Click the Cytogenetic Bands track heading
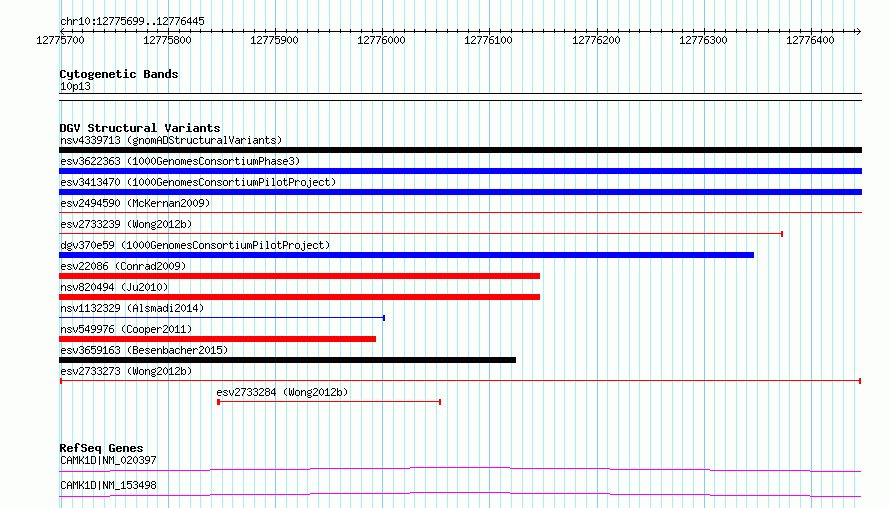This screenshot has width=890, height=508. point(119,74)
